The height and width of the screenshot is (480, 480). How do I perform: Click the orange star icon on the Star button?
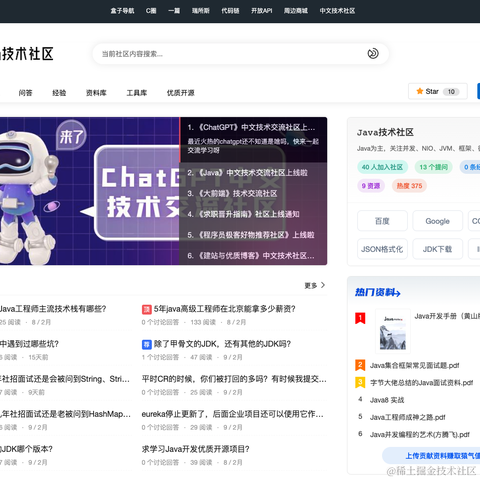pos(420,91)
